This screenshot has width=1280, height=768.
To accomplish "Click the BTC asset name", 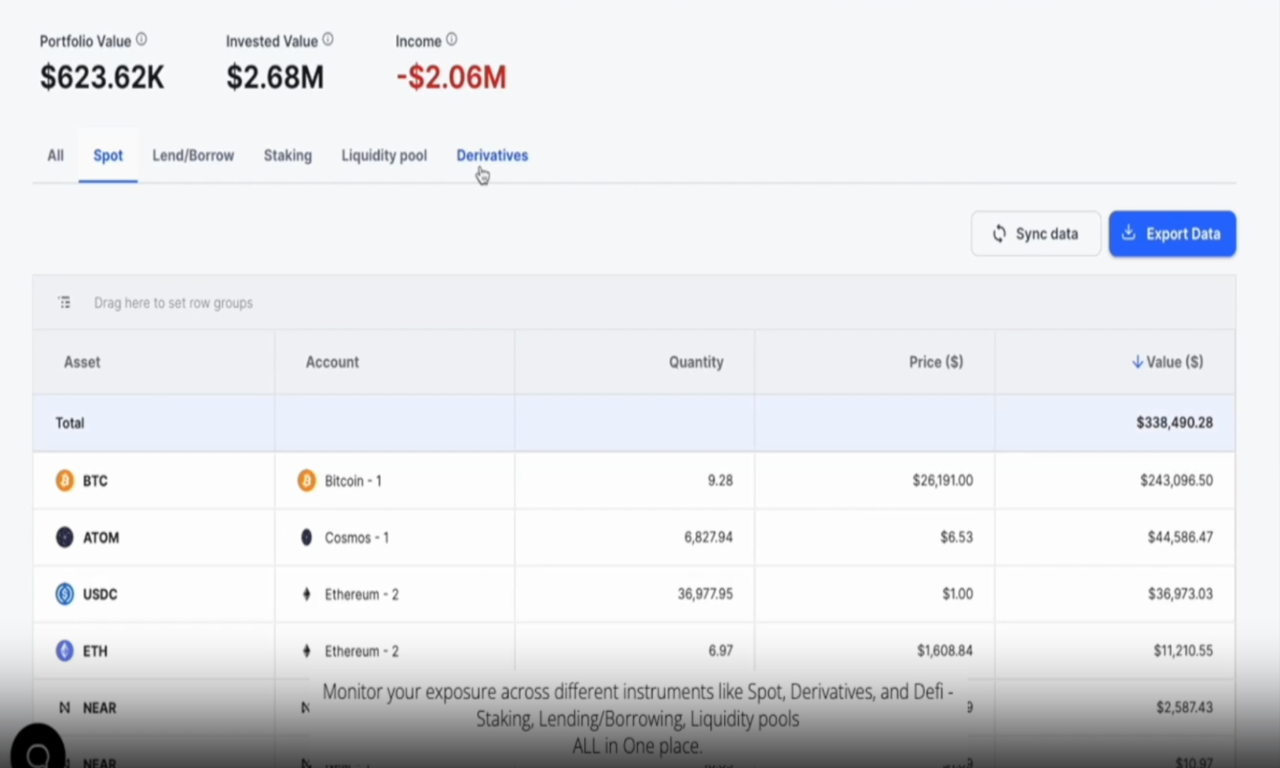I will click(x=95, y=481).
